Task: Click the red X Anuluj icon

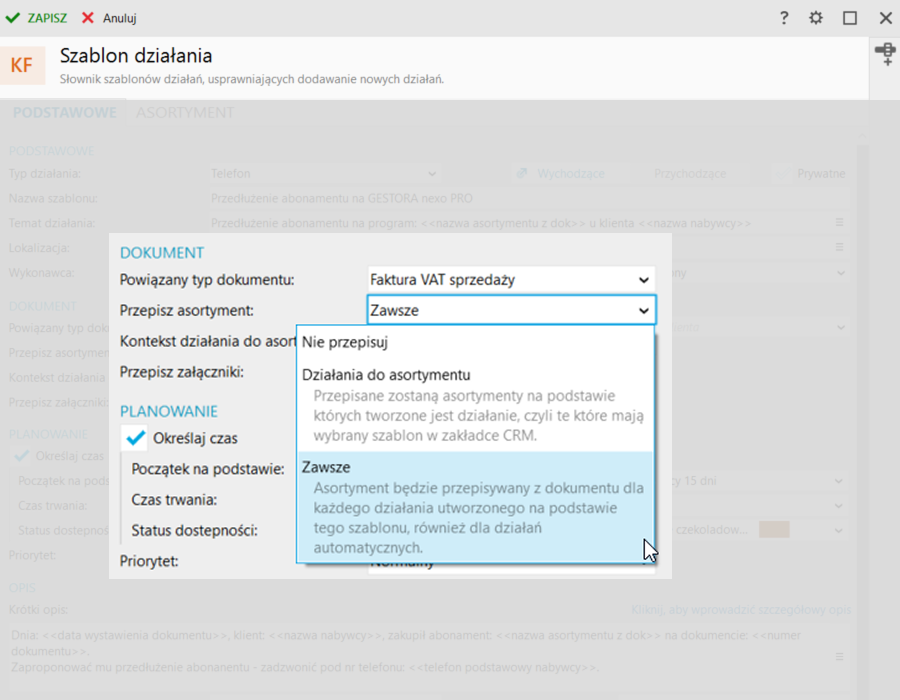Action: pyautogui.click(x=88, y=18)
